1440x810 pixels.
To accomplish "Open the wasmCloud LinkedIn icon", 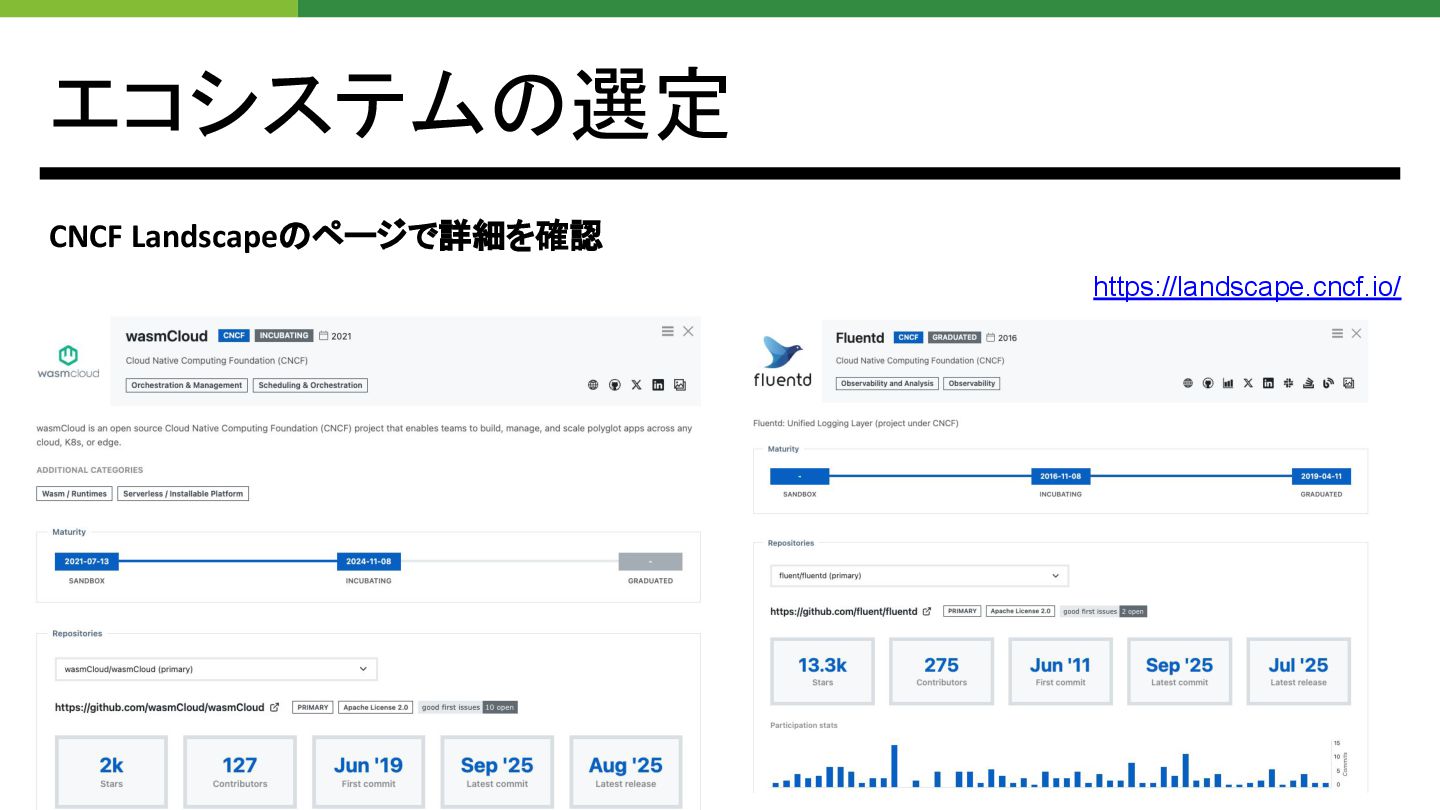I will click(658, 385).
